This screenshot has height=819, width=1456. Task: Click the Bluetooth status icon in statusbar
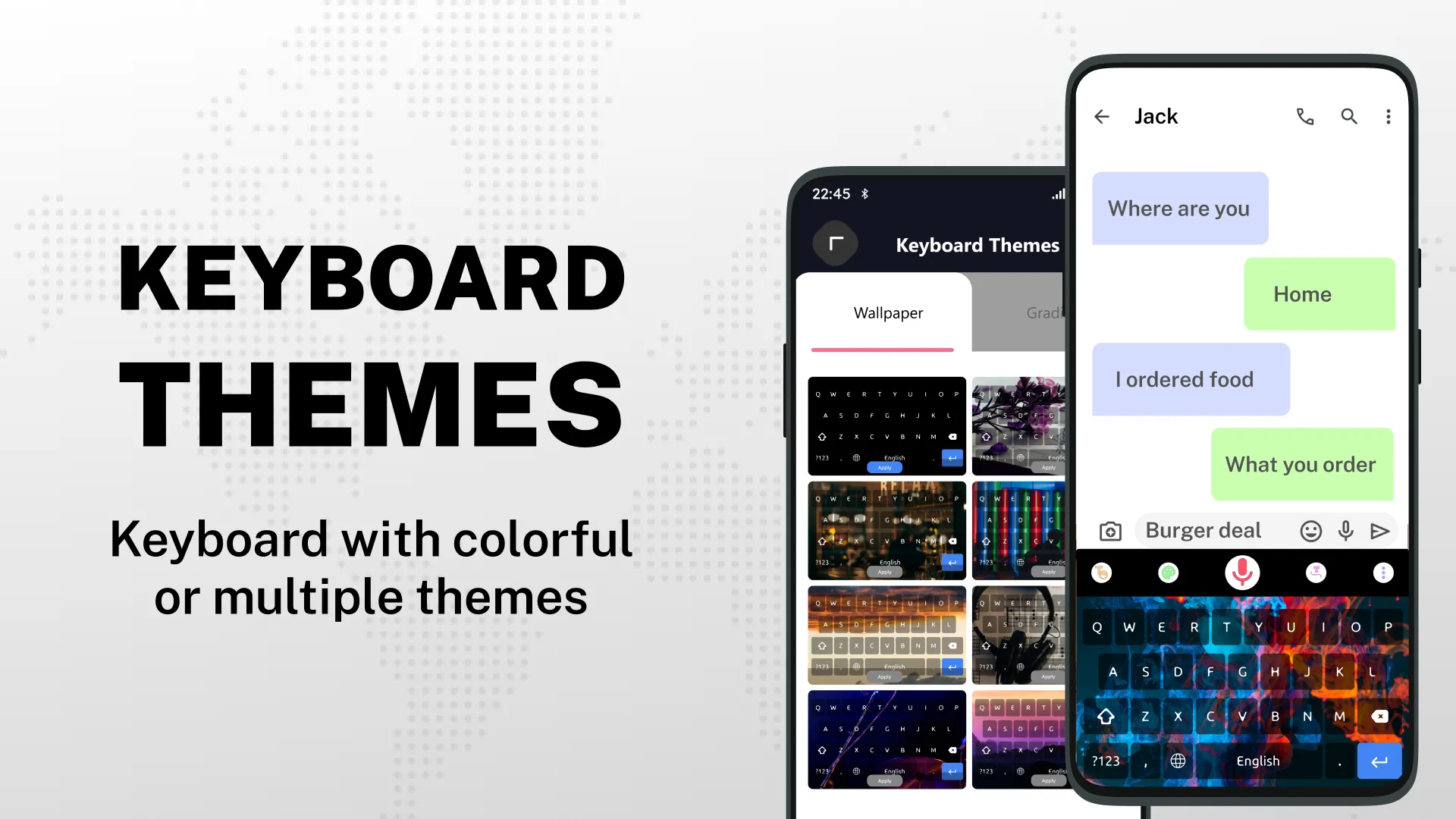[862, 194]
